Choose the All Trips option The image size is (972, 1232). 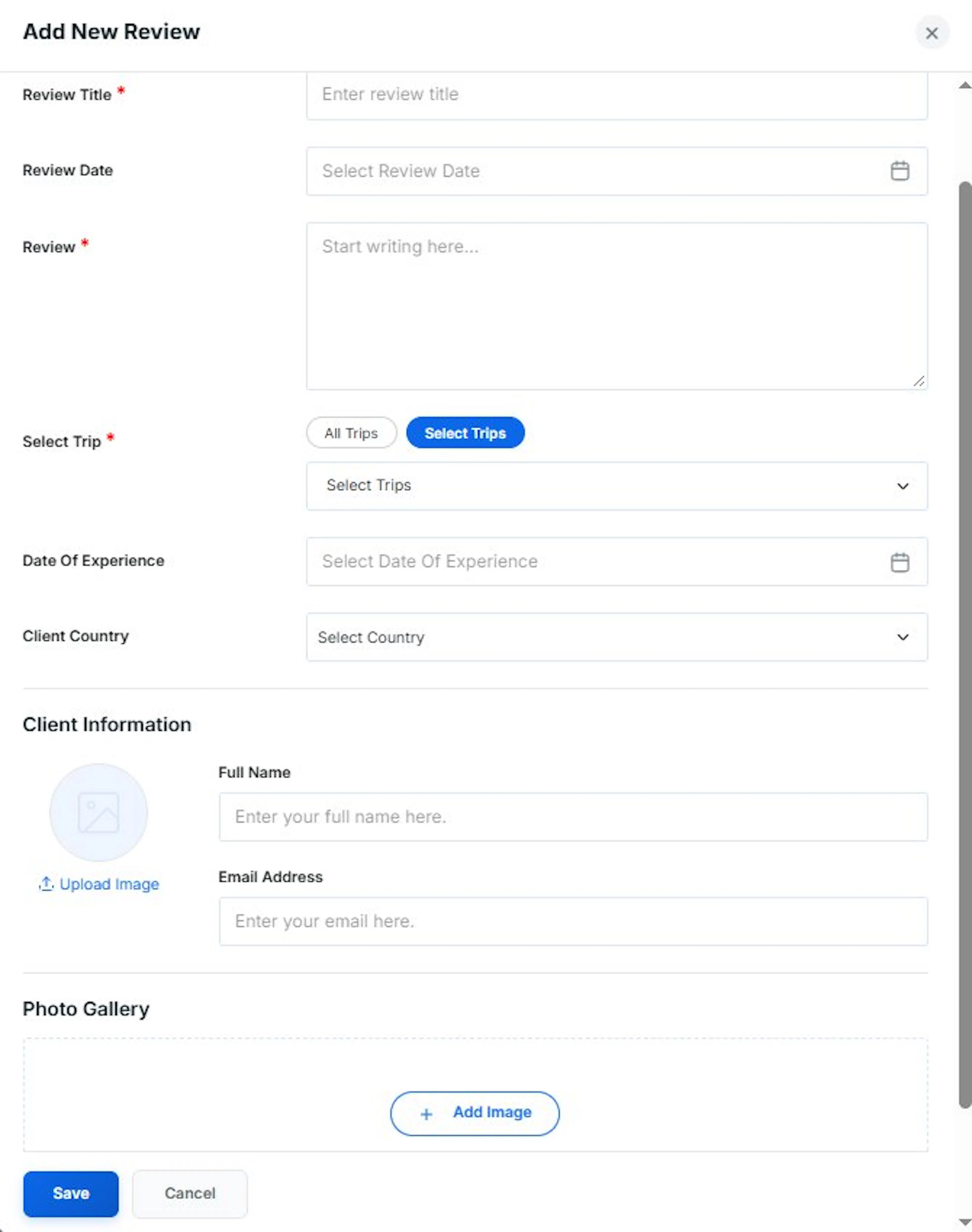pyautogui.click(x=351, y=433)
